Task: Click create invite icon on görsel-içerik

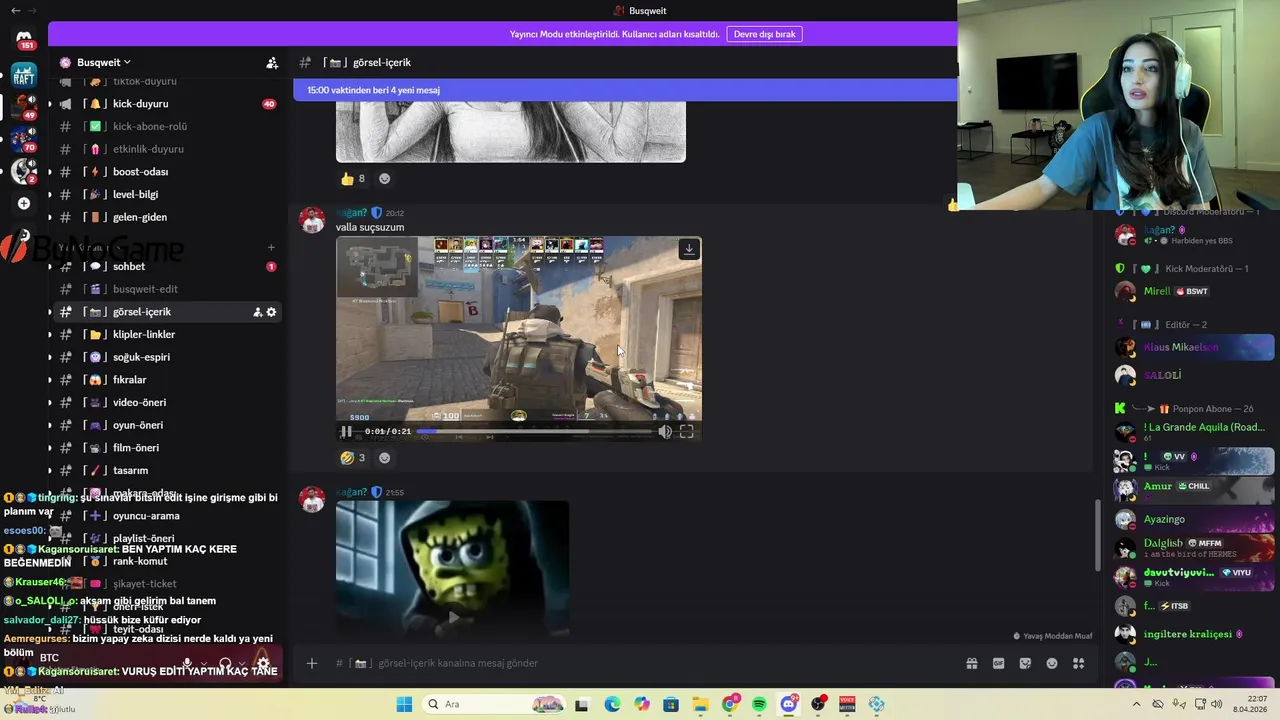Action: coord(257,312)
